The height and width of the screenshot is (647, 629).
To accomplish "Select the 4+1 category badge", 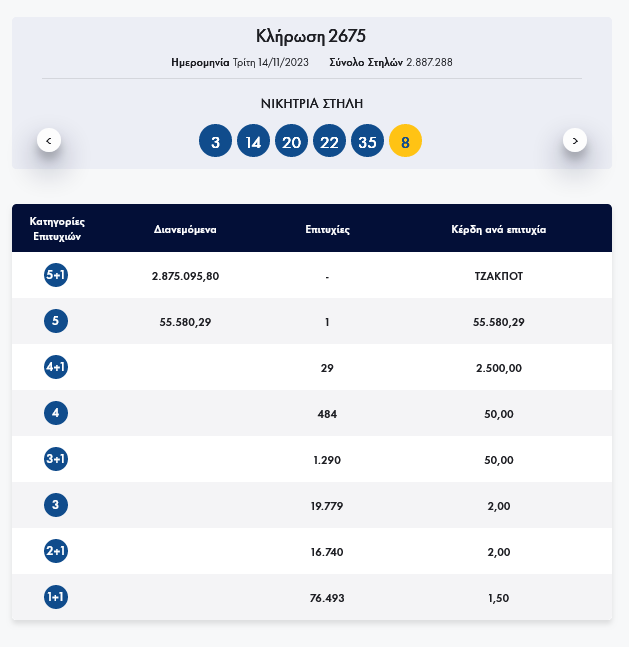I will [x=56, y=367].
